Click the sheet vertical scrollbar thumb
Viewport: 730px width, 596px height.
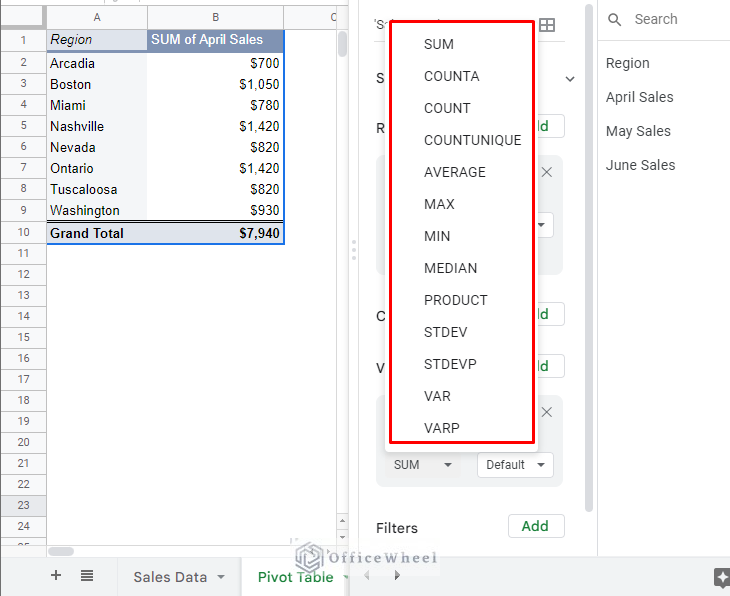(342, 44)
